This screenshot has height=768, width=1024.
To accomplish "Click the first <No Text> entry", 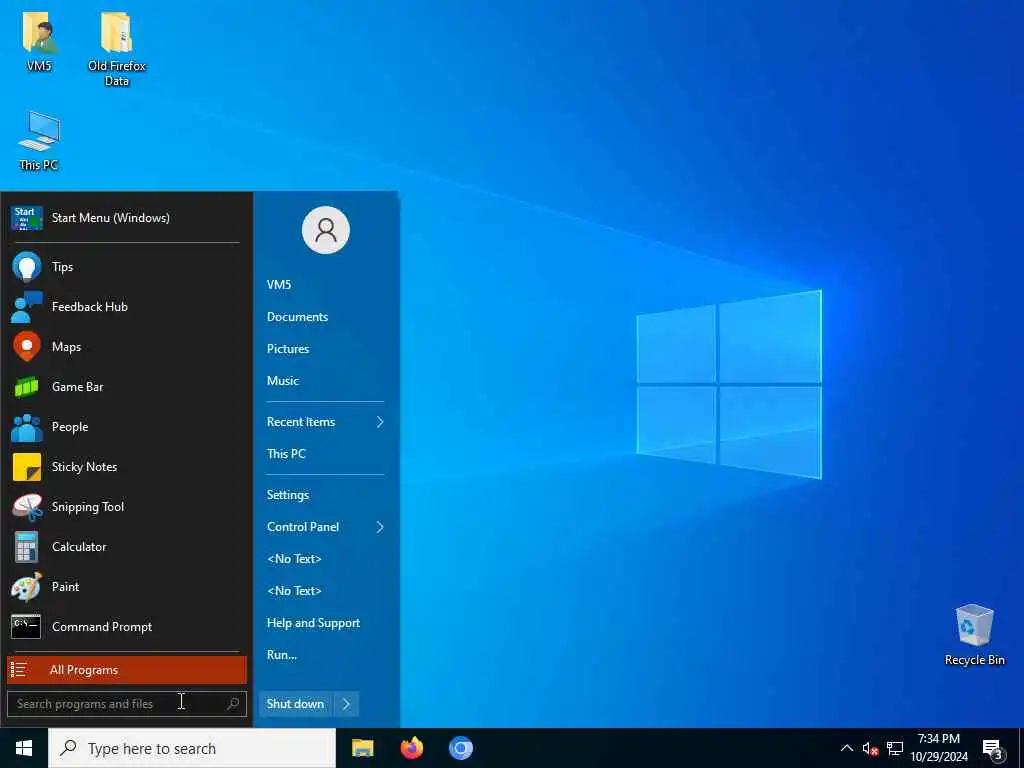I will coord(295,559).
